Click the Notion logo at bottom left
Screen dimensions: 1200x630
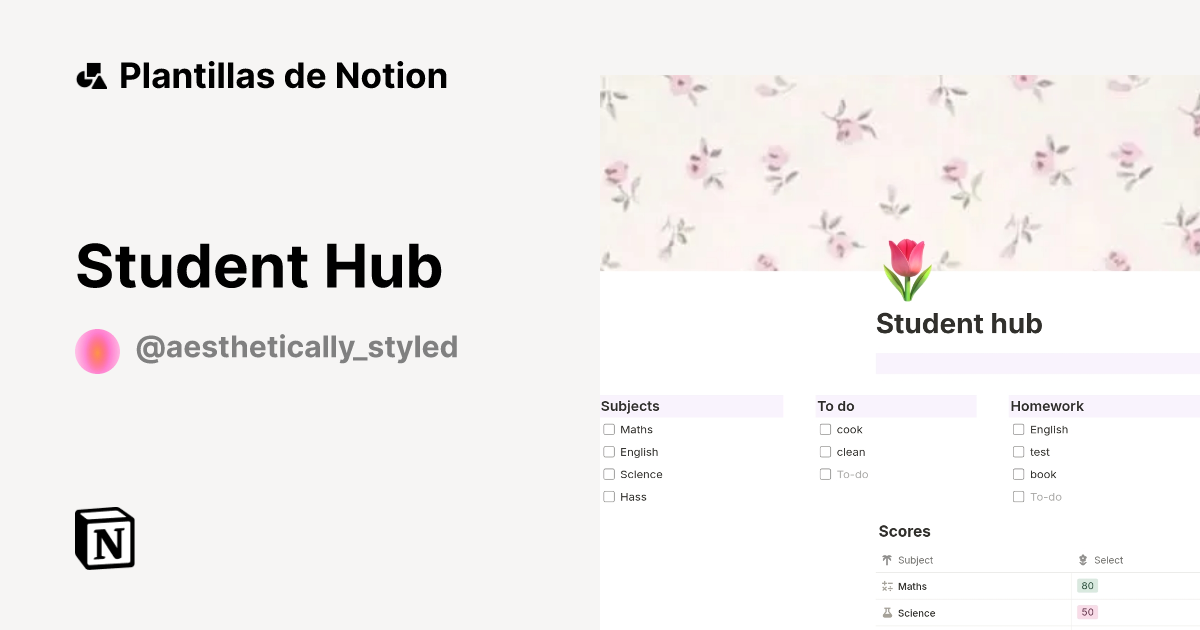pos(104,539)
